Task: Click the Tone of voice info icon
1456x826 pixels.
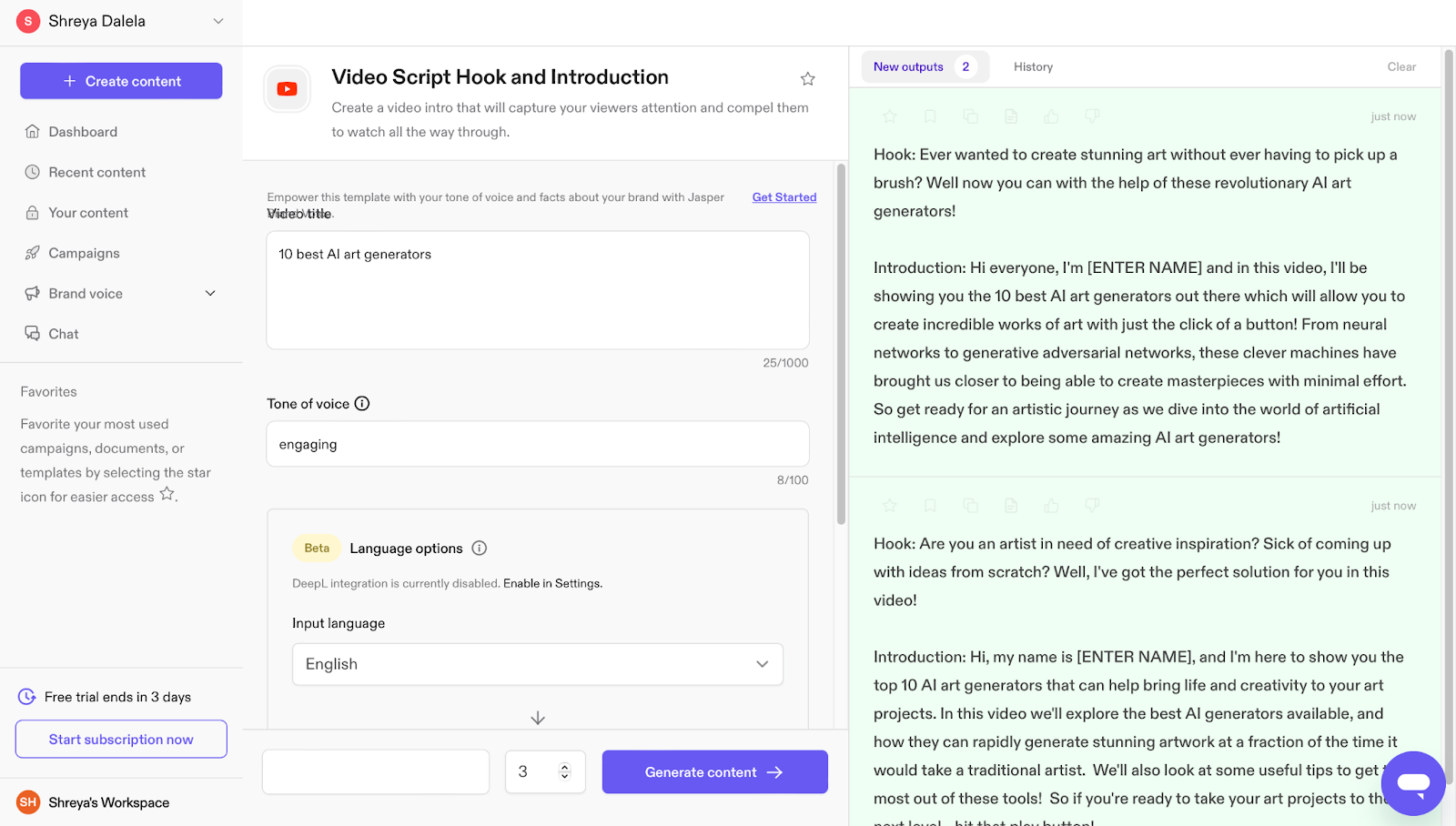Action: [x=362, y=404]
